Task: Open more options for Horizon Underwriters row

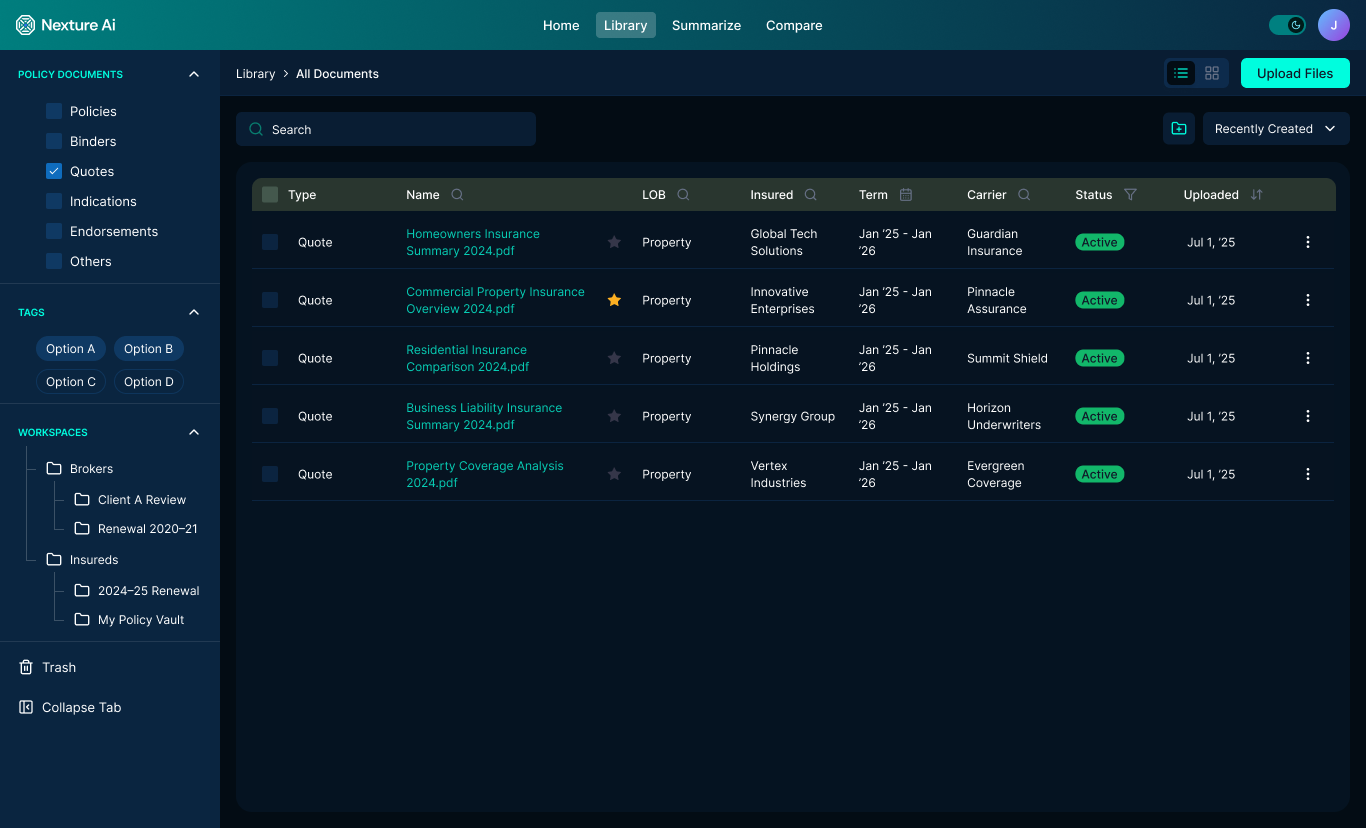Action: coord(1308,416)
